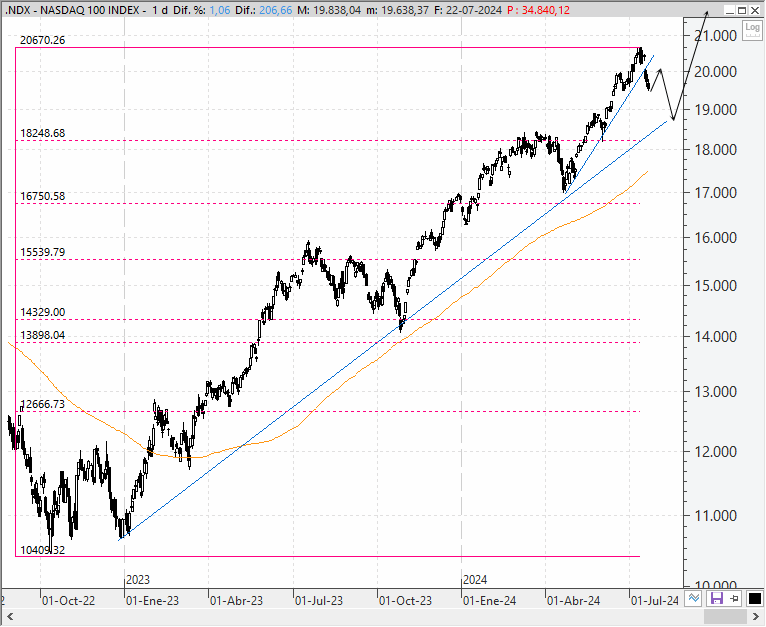
Task: Minimize the NDX chart window
Action: pos(729,10)
